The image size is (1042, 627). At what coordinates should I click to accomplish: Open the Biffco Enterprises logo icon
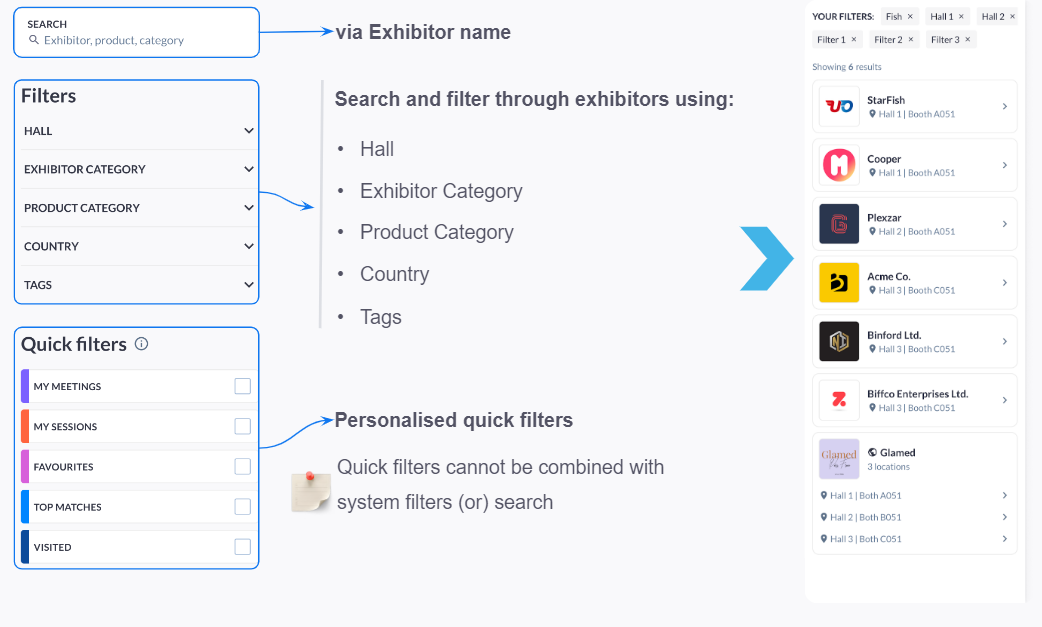[839, 401]
